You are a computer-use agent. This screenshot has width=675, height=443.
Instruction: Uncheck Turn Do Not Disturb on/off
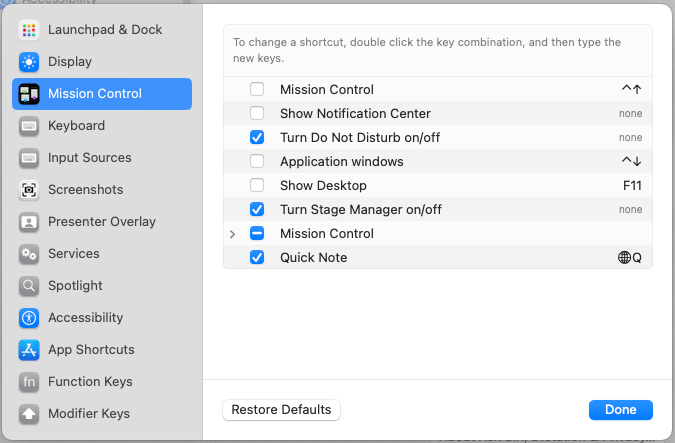pyautogui.click(x=257, y=138)
